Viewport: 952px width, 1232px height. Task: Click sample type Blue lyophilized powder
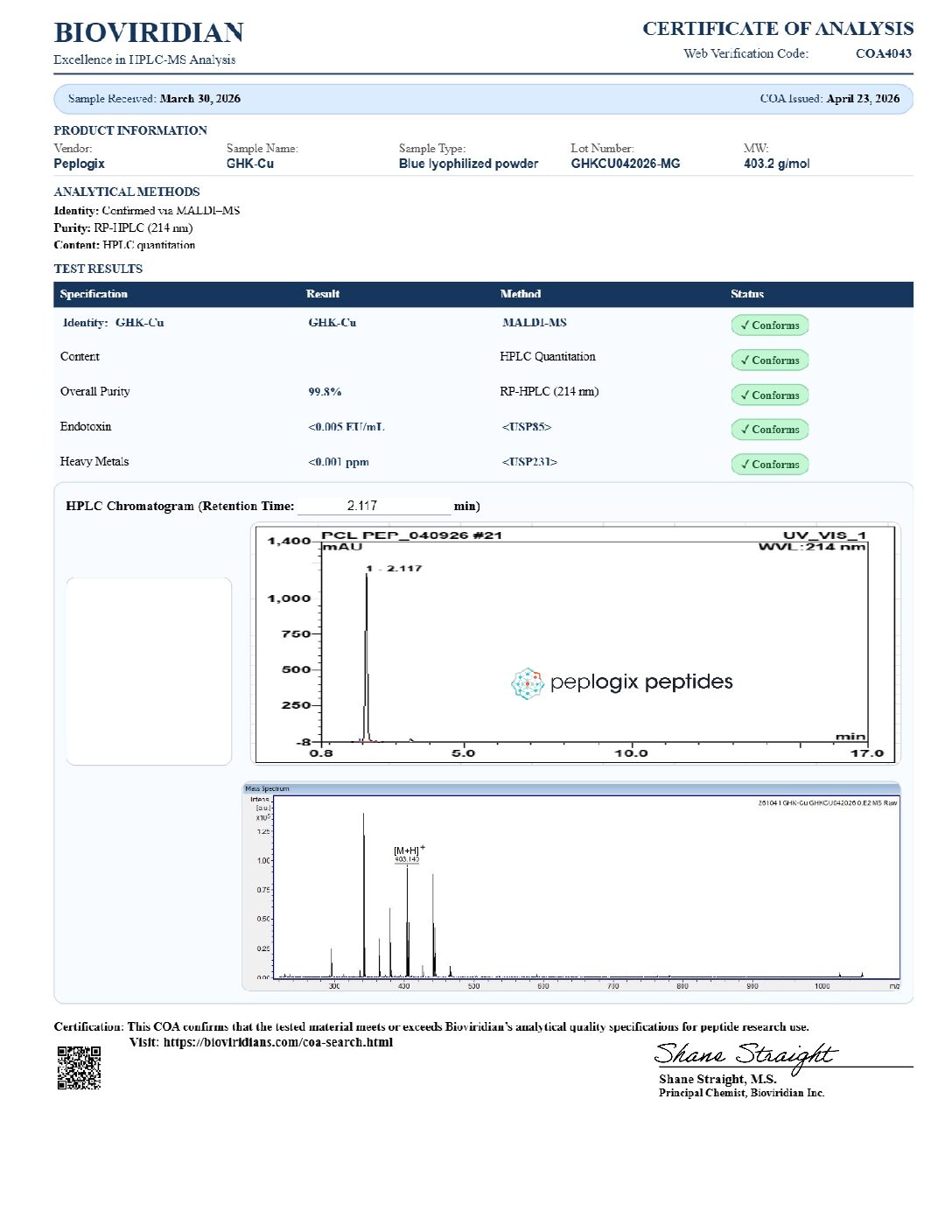(x=468, y=164)
